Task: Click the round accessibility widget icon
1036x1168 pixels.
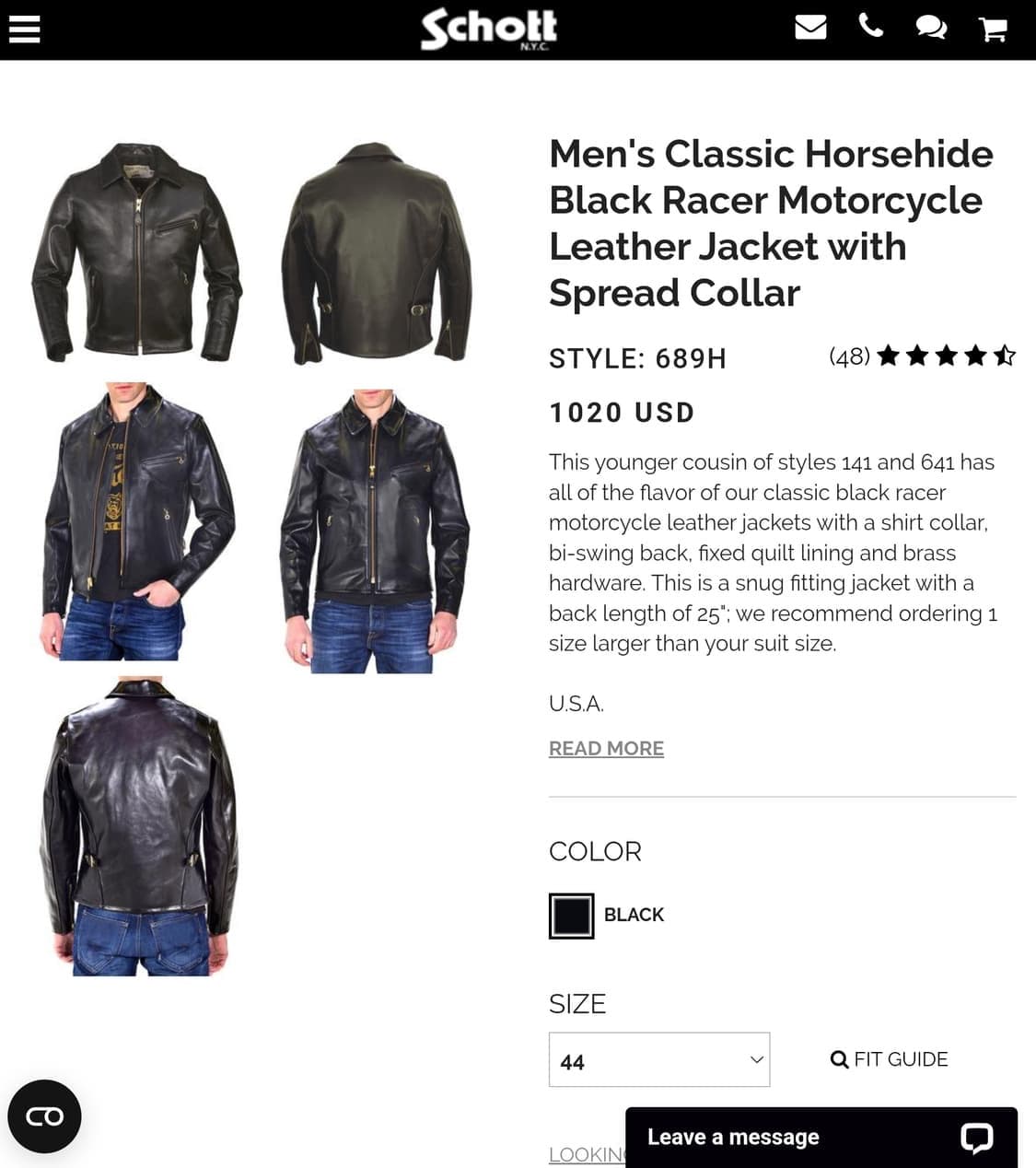Action: pyautogui.click(x=44, y=1116)
